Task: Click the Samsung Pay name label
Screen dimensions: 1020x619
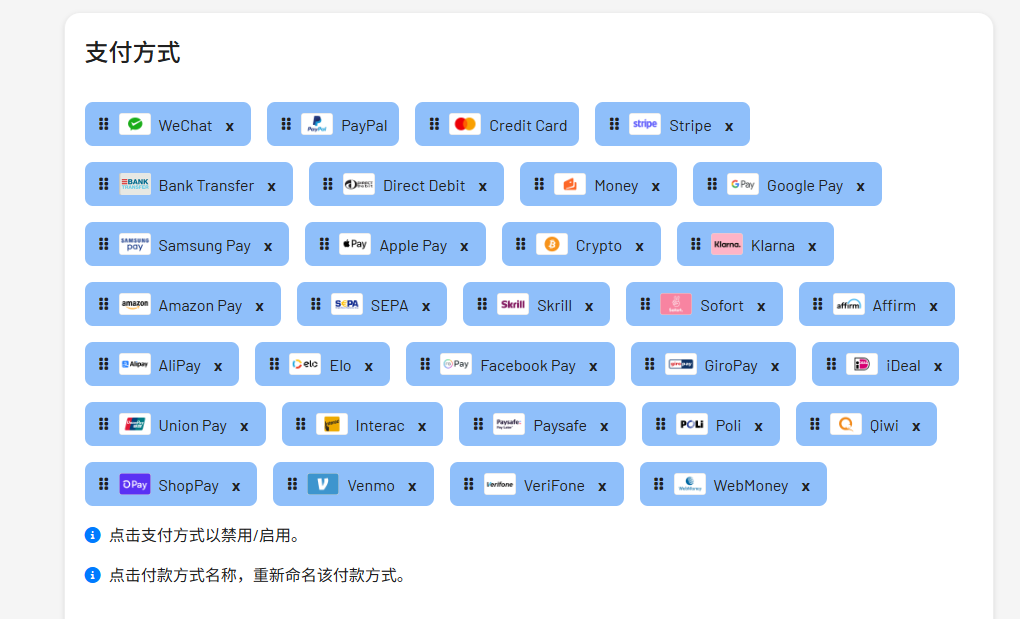Action: coord(204,246)
